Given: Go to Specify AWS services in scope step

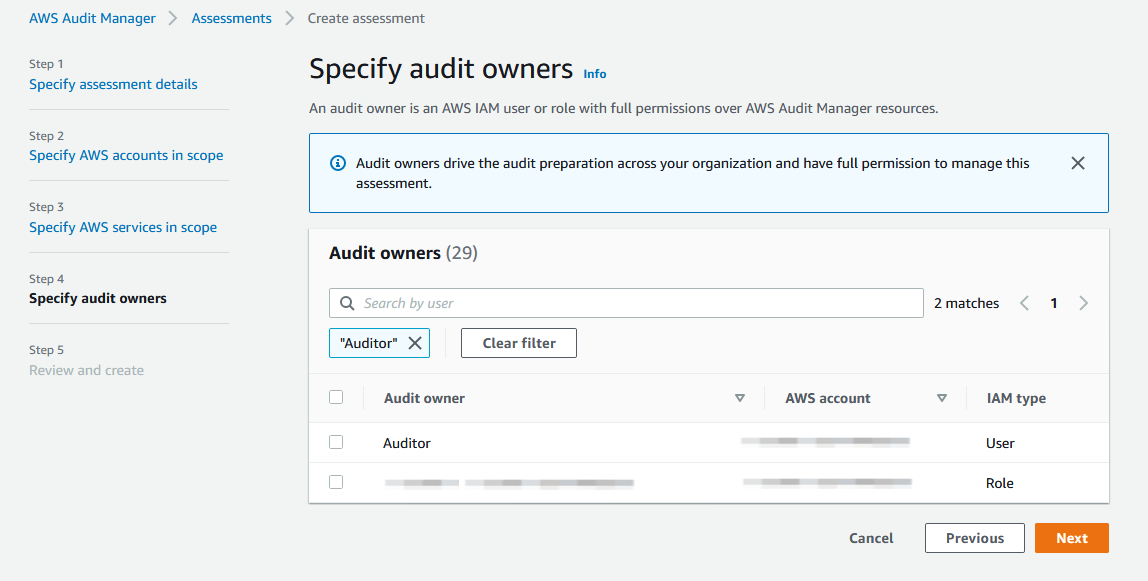Looking at the screenshot, I should (123, 227).
